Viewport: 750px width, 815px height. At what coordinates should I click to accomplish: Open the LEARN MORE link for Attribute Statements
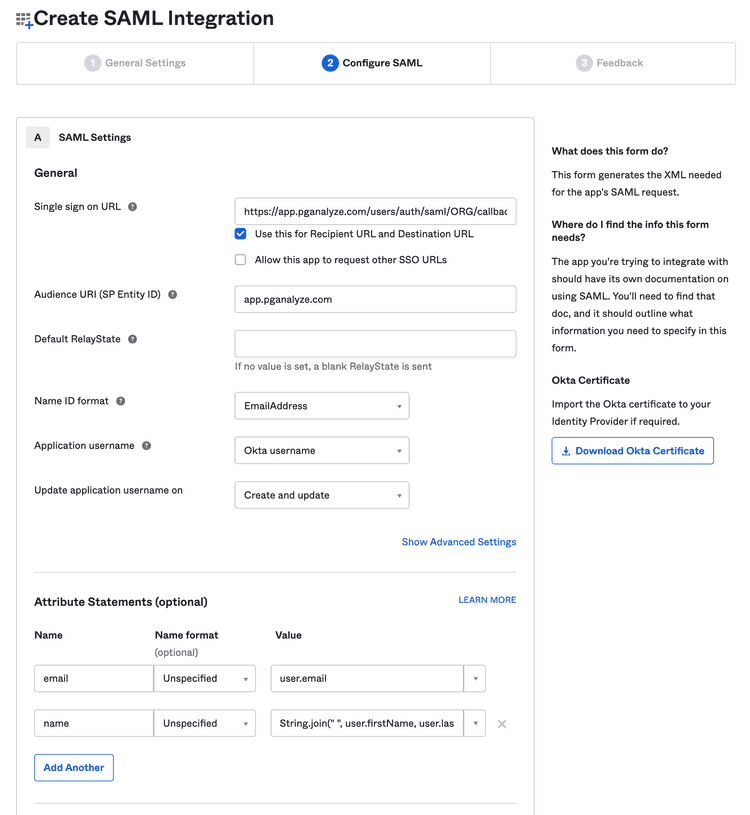pyautogui.click(x=487, y=600)
